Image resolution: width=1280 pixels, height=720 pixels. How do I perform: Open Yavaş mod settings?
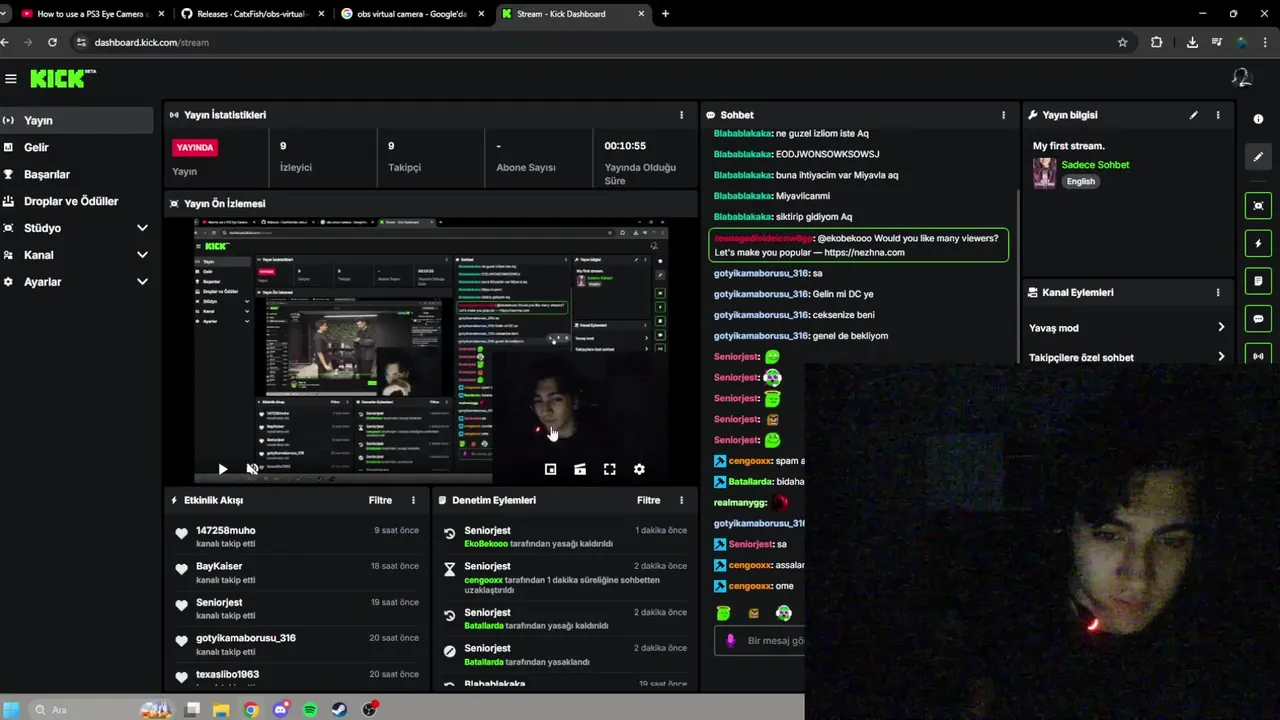click(1127, 328)
